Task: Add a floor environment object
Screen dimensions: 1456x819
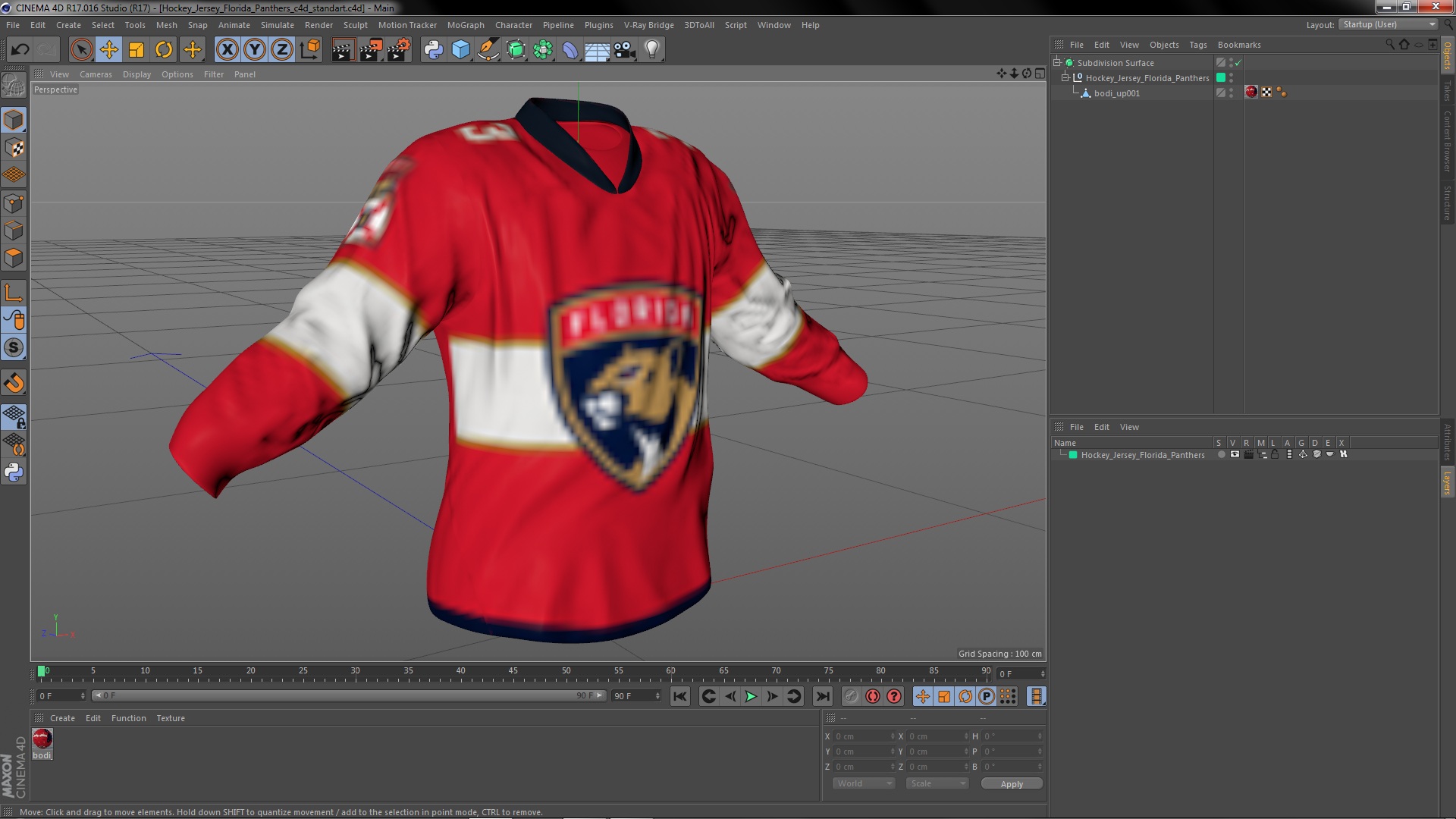Action: (598, 50)
